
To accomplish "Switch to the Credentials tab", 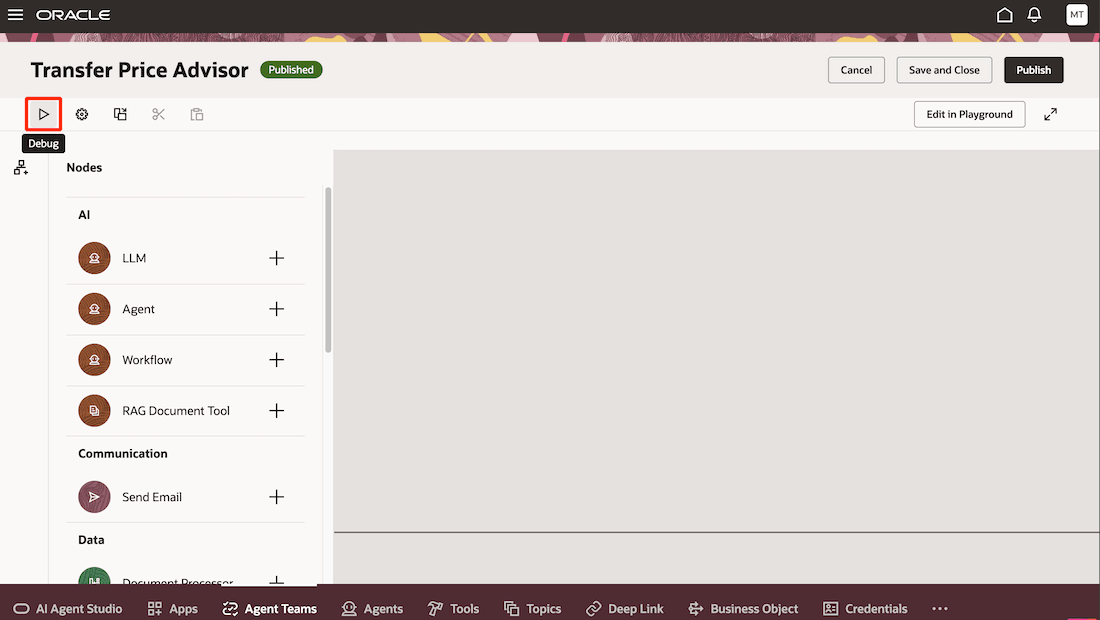I will click(x=865, y=609).
